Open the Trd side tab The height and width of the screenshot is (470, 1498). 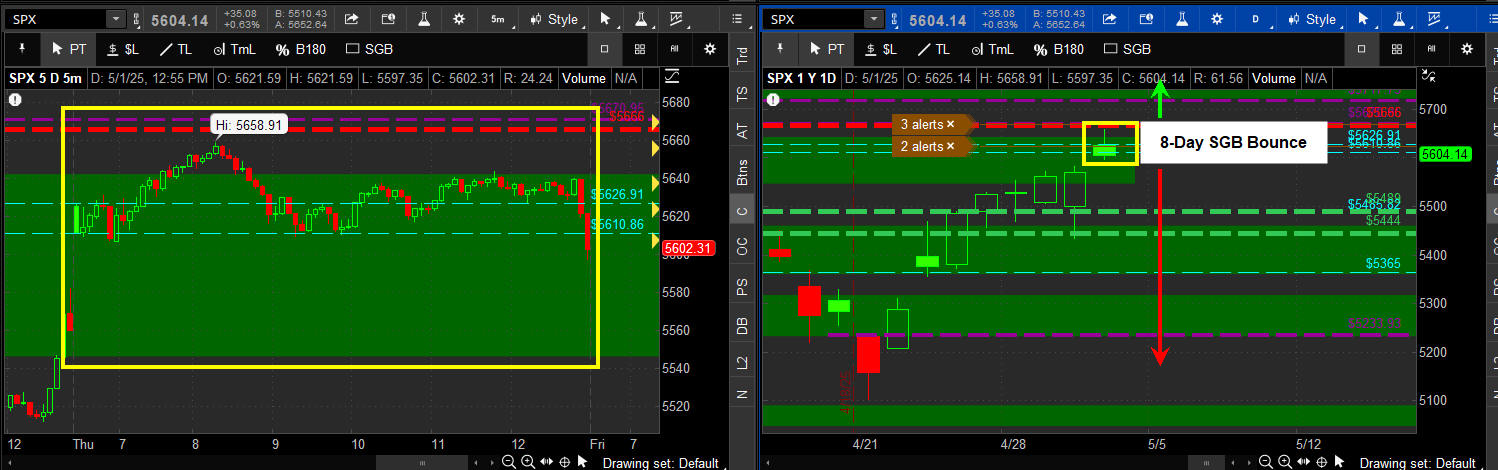pos(742,57)
